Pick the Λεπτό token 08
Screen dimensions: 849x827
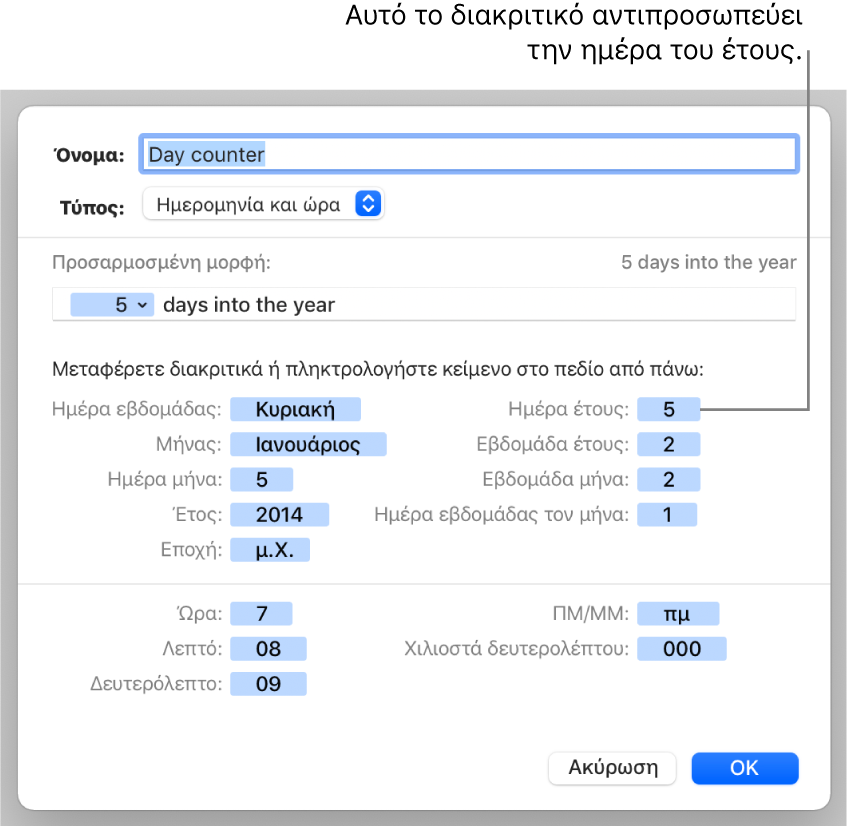[269, 649]
